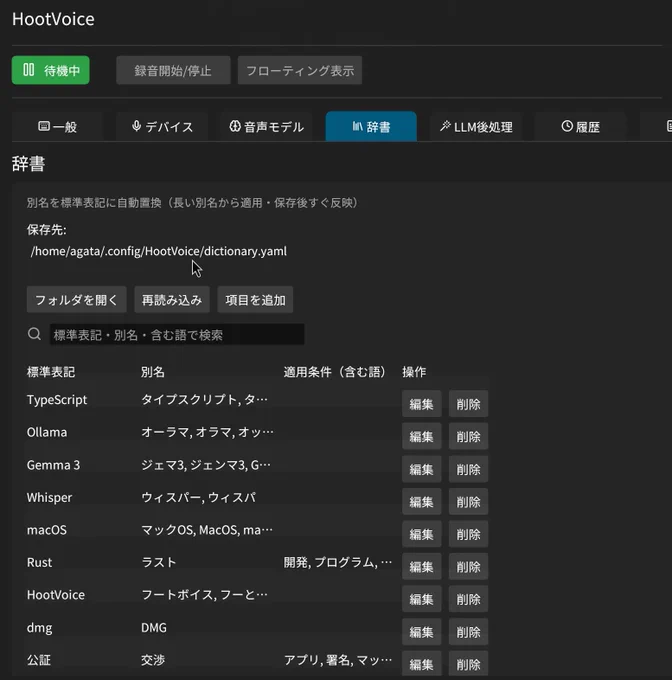Click フローティング表示 button
672x680 pixels.
[300, 70]
